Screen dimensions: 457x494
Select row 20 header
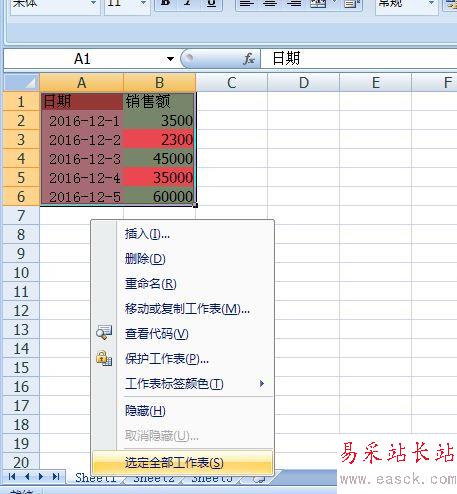21,462
